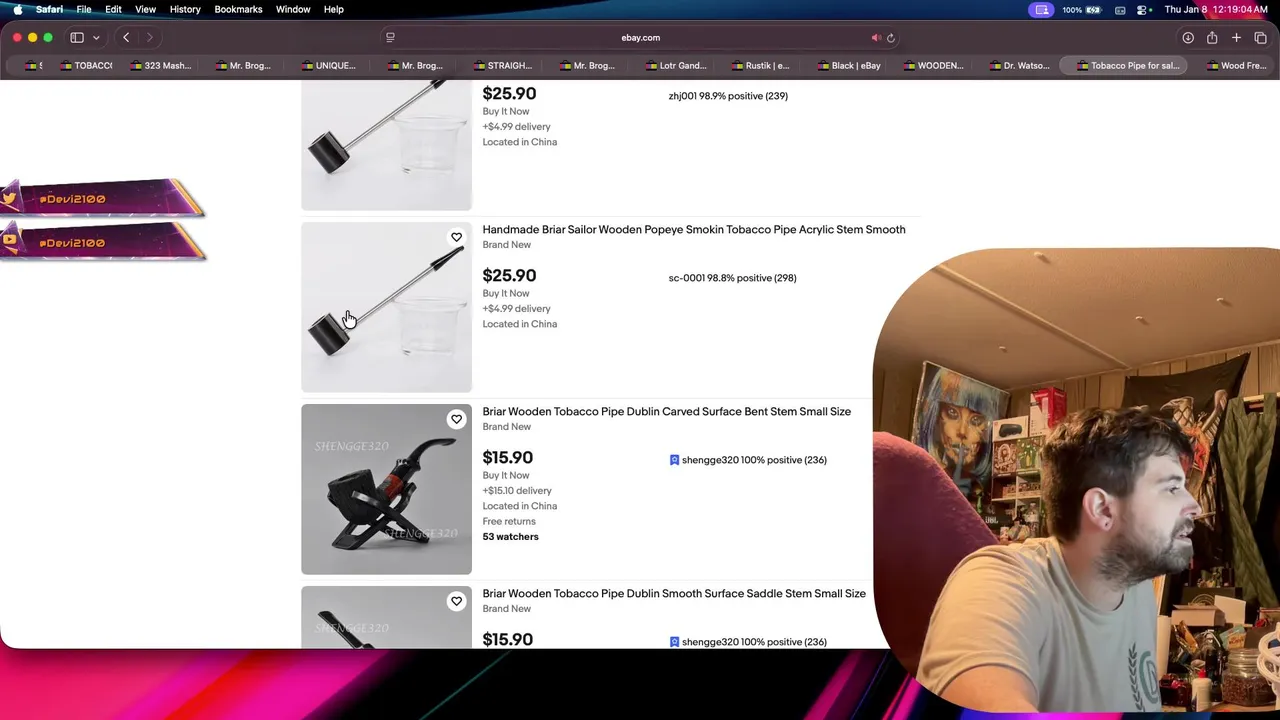Add a new tab with plus button
The height and width of the screenshot is (720, 1280).
[1236, 38]
